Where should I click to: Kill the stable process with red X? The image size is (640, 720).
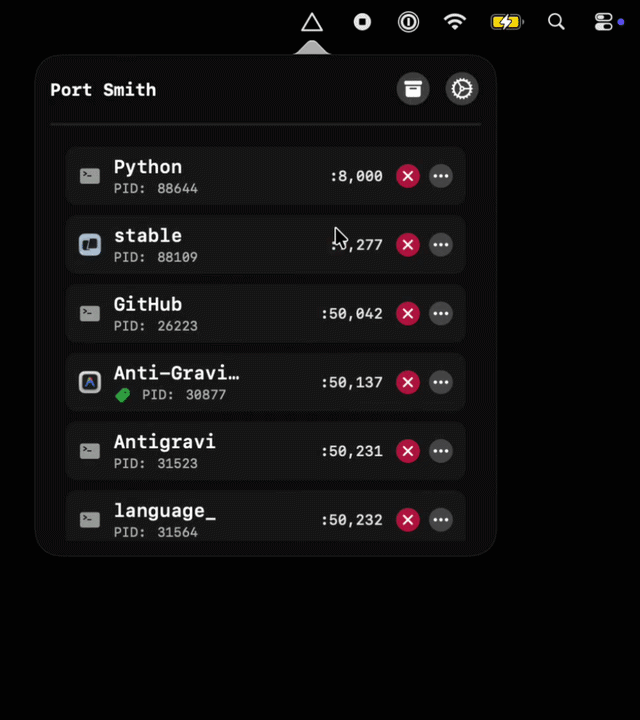(x=407, y=245)
